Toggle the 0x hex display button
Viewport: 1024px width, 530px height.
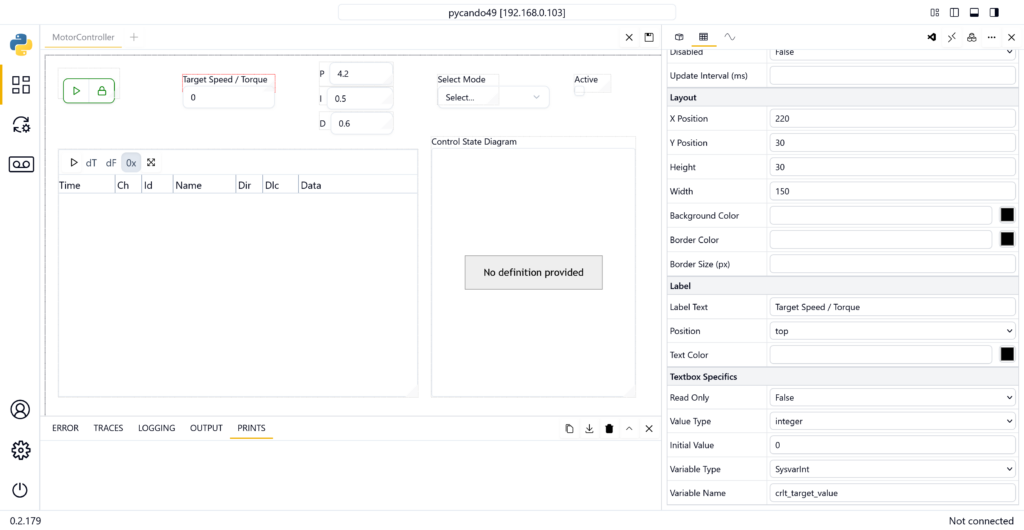131,162
